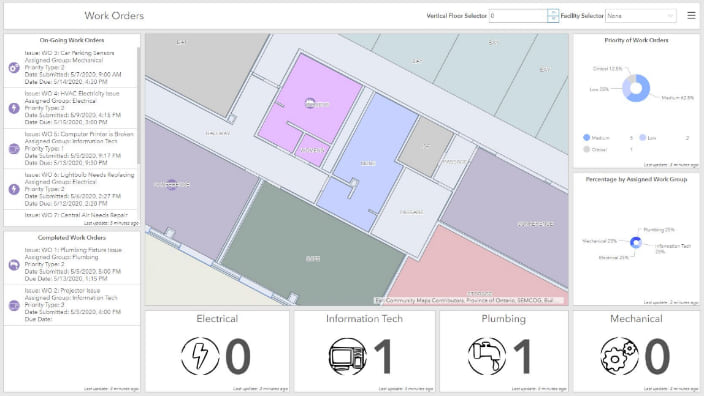
Task: Click the WO 5 Computer Printer icon
Action: coord(14,149)
